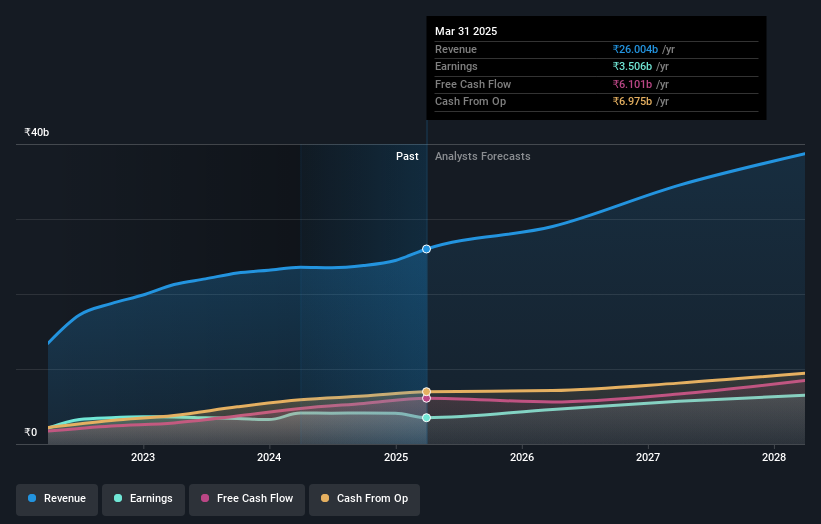Click the Past label on chart
Screen dimensions: 821x524
[x=407, y=157]
